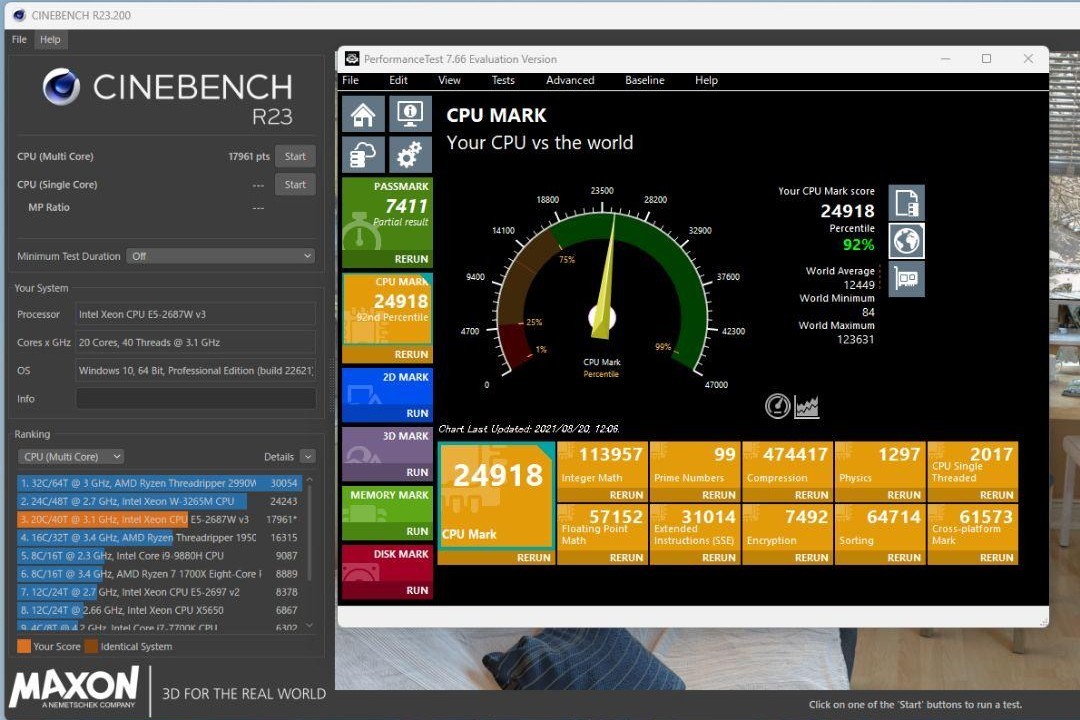This screenshot has width=1080, height=720.
Task: Open the PerformanceTest View menu
Action: 449,80
